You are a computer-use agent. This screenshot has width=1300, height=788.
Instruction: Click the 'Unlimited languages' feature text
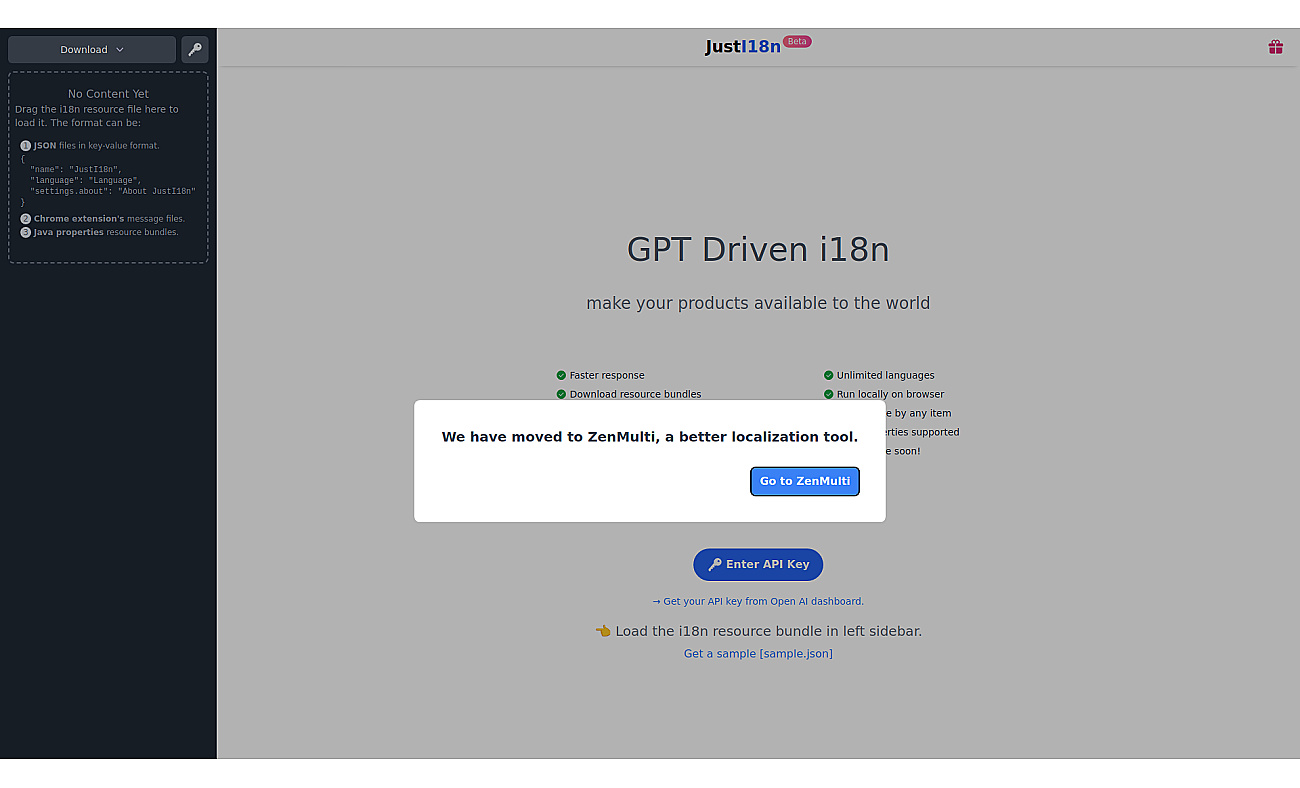885,375
